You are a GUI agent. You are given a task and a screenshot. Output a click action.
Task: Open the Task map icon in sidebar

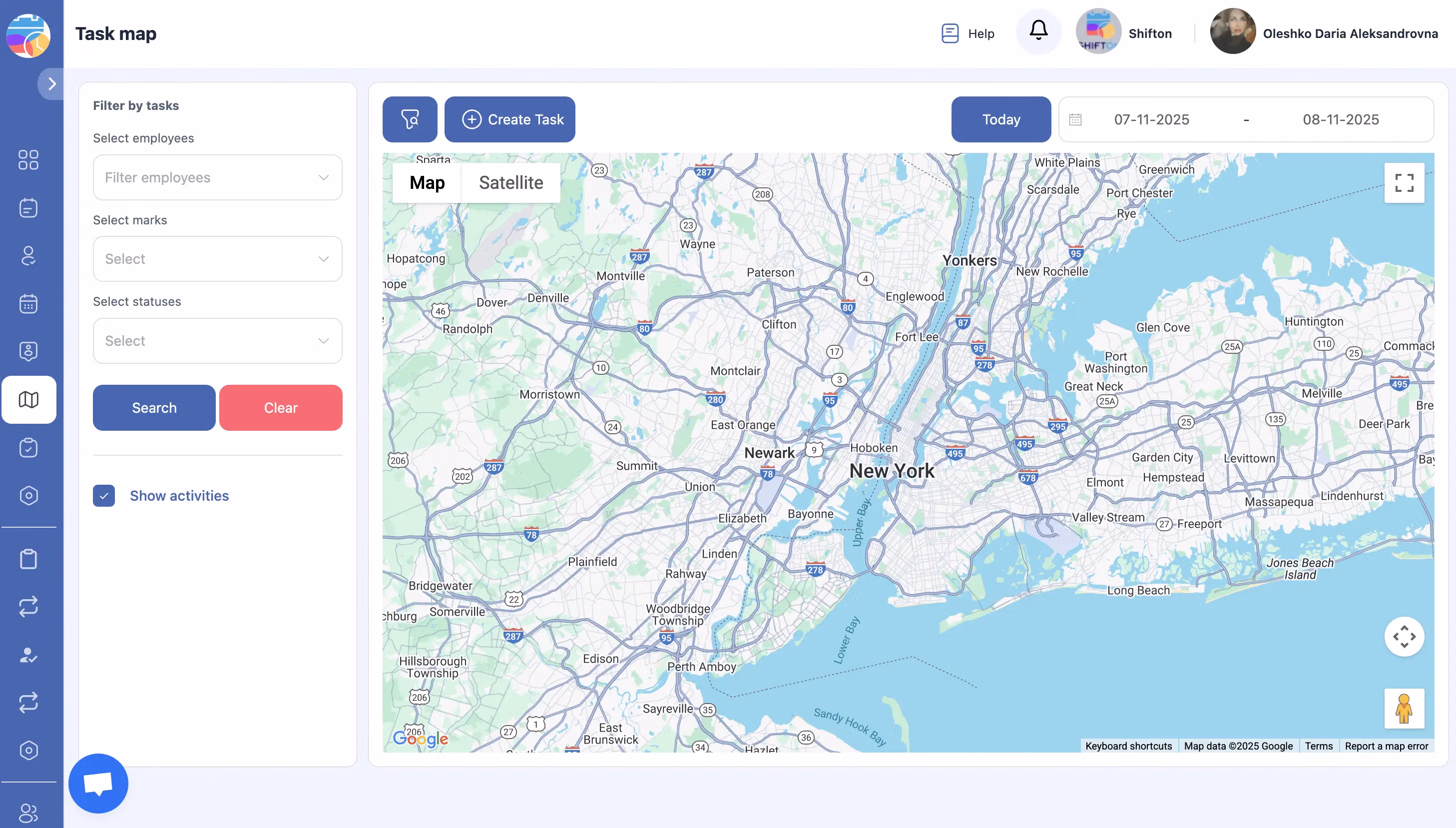coord(29,400)
